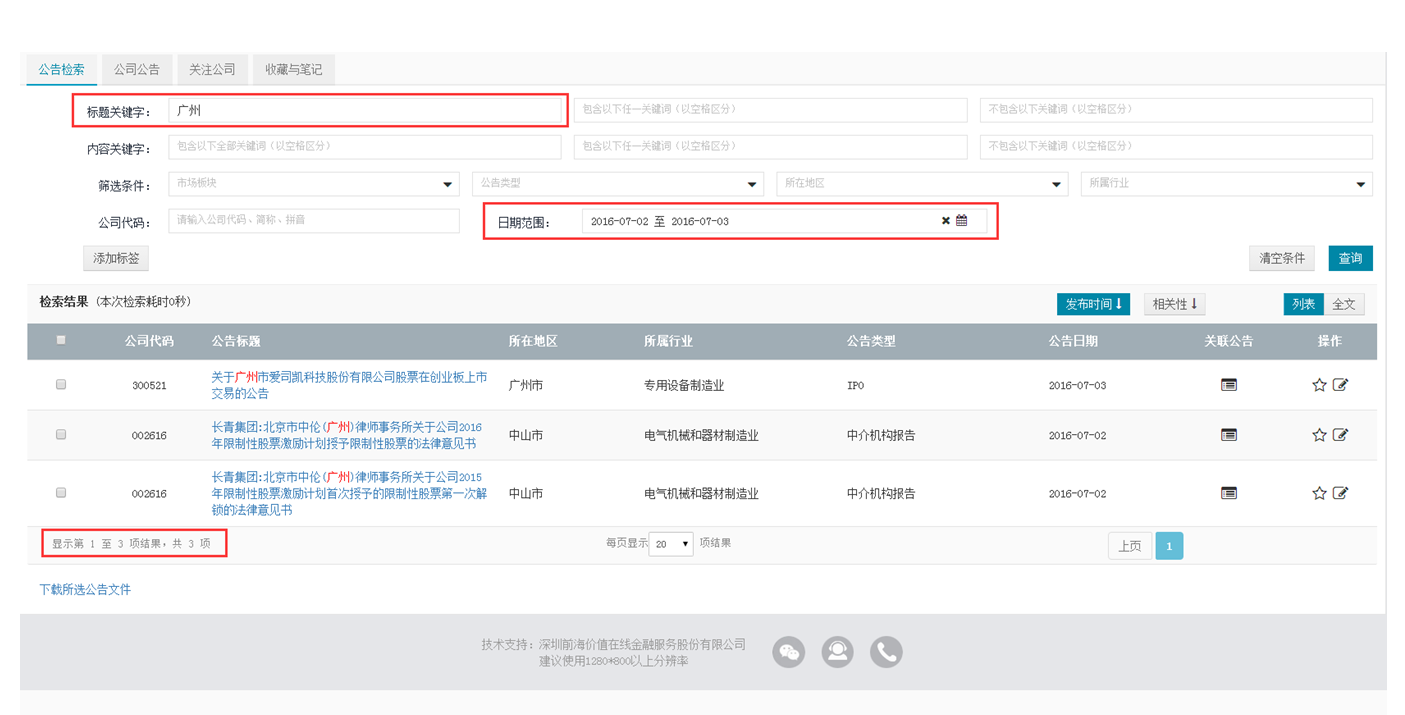Check the 长青集团 2016 限制性股票 row
This screenshot has width=1405, height=715.
61,434
